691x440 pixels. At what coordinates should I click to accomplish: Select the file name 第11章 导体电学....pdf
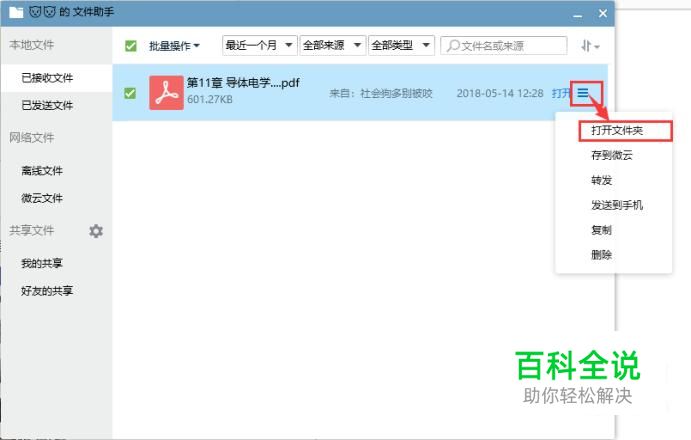(x=243, y=82)
